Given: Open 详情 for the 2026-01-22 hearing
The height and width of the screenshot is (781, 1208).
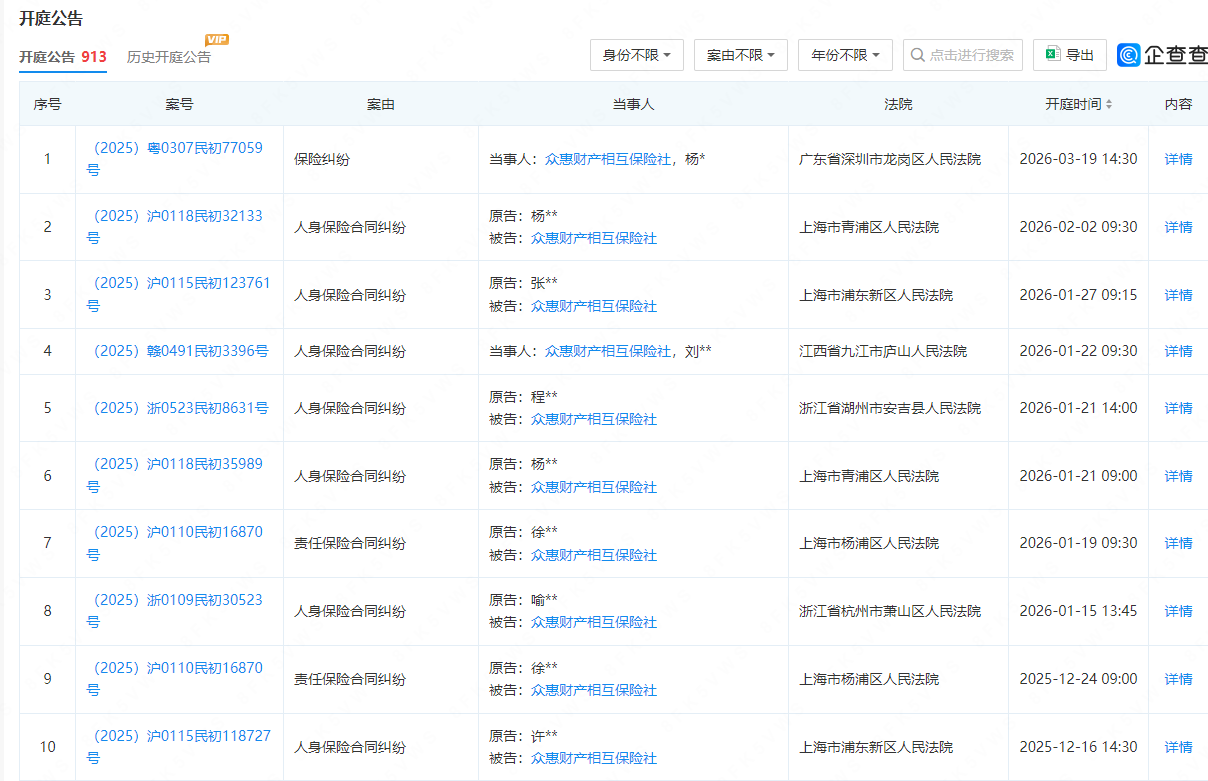Looking at the screenshot, I should 1178,351.
